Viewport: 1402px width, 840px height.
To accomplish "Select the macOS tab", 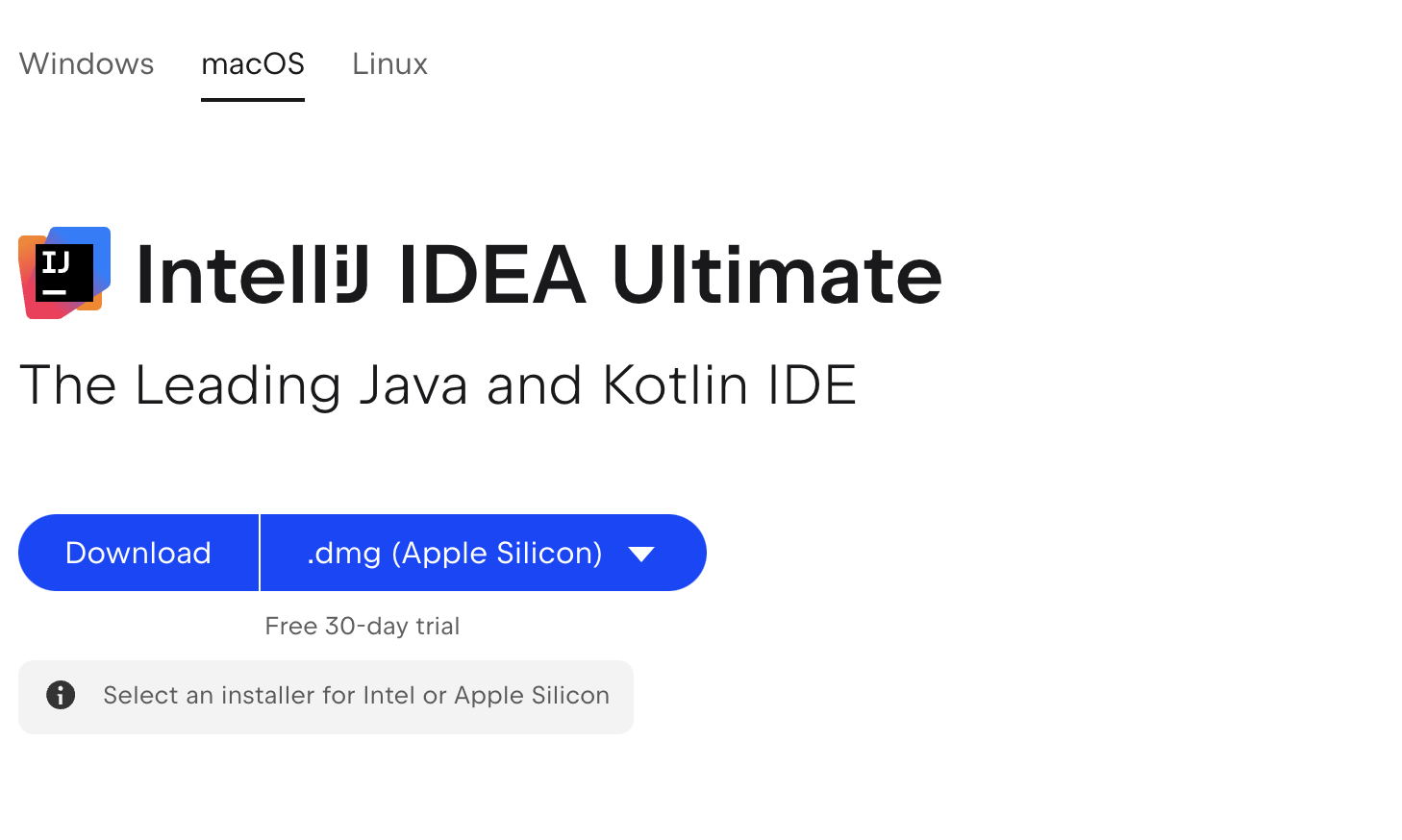I will (x=253, y=63).
